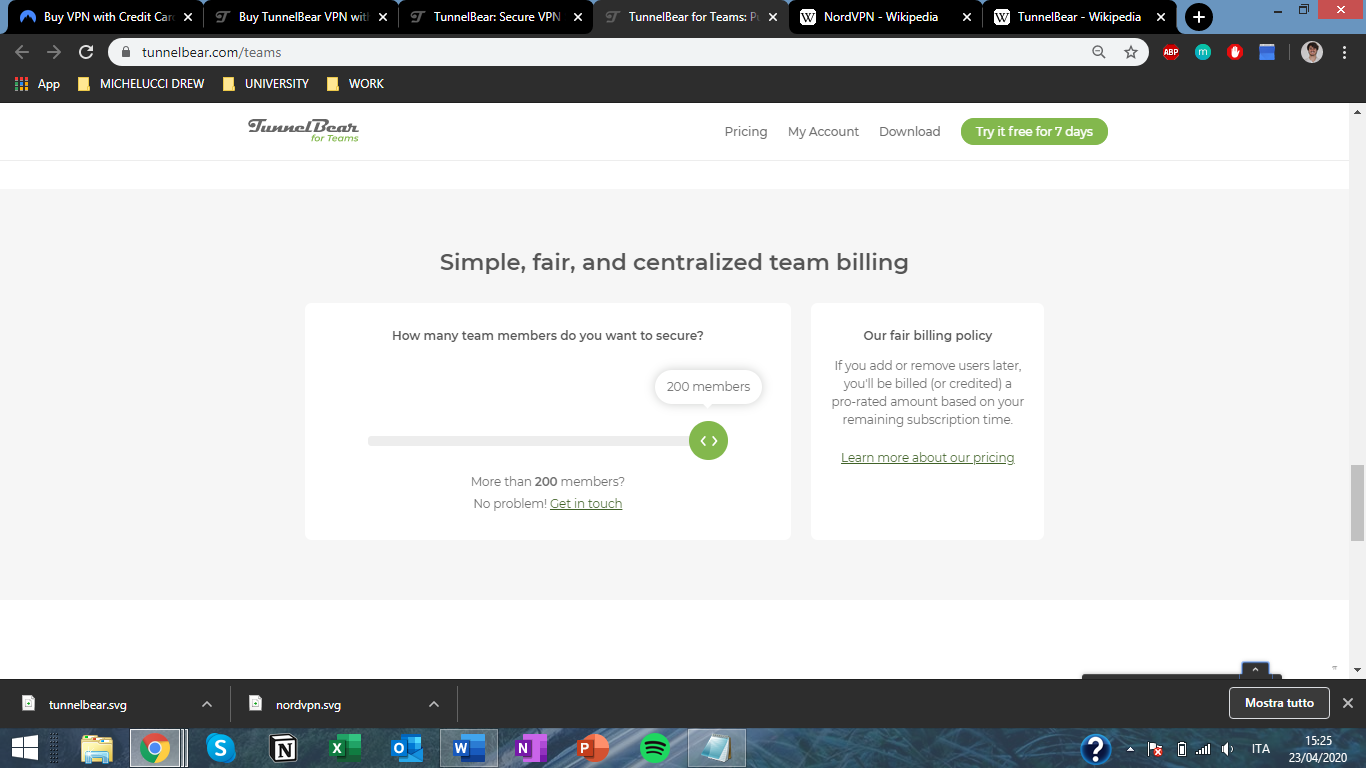Open PowerPoint from taskbar

tap(593, 748)
